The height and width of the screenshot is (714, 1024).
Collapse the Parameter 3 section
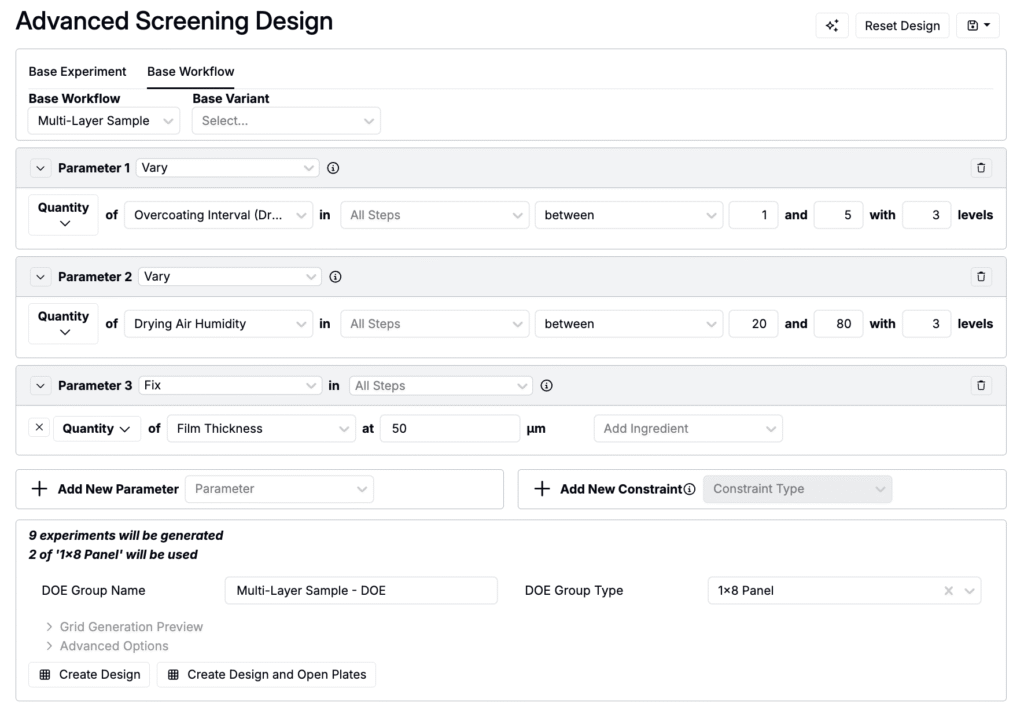click(41, 385)
